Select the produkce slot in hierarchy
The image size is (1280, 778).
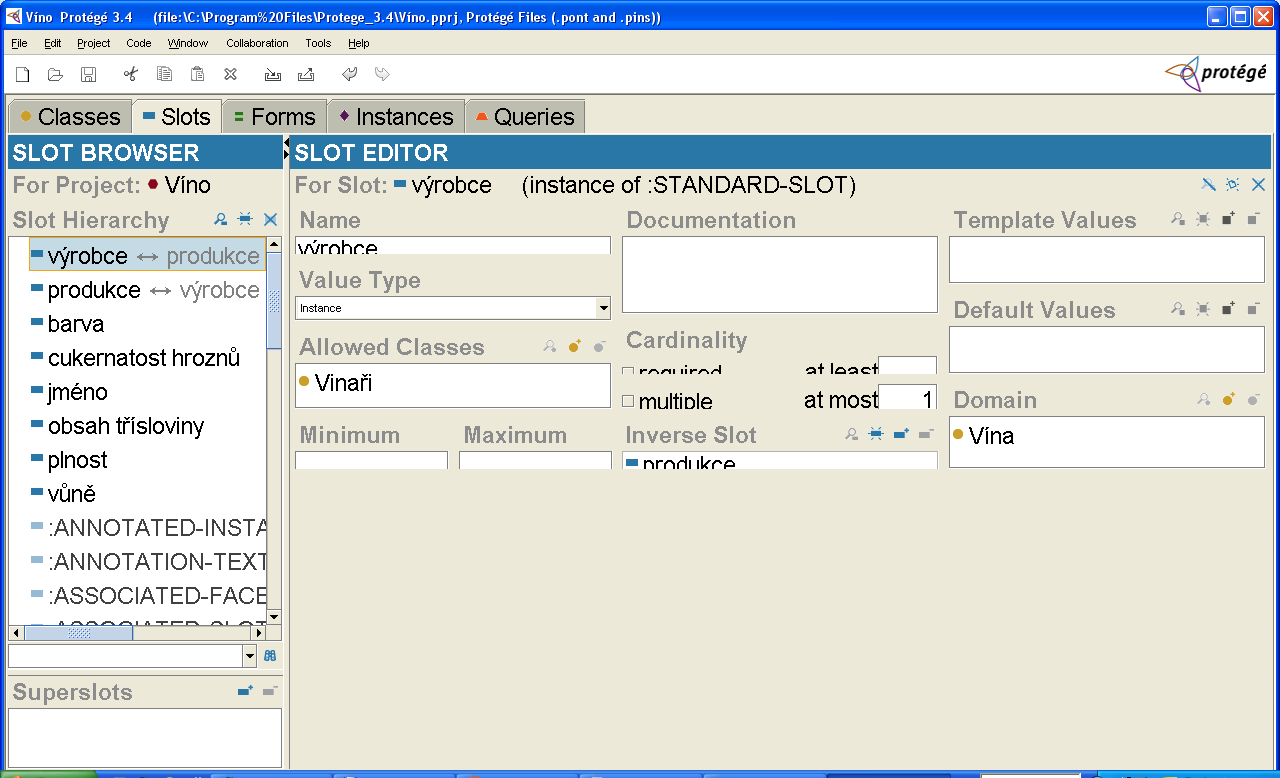tap(146, 290)
